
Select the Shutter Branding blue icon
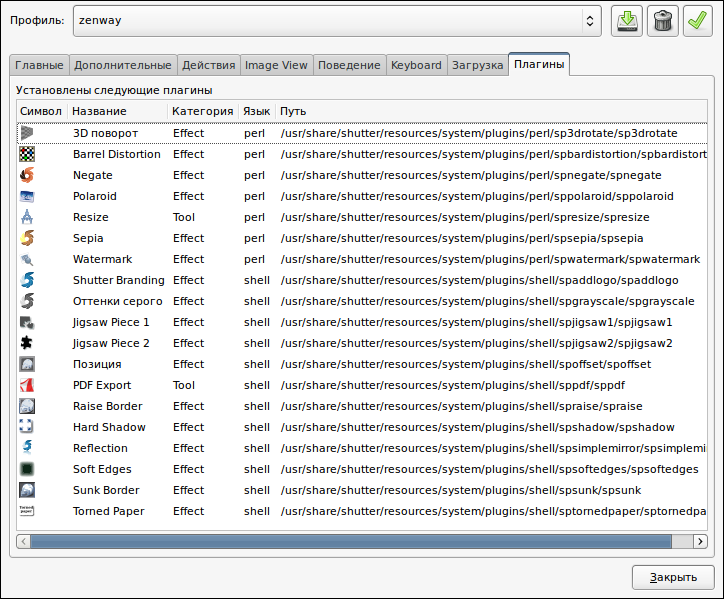point(27,280)
